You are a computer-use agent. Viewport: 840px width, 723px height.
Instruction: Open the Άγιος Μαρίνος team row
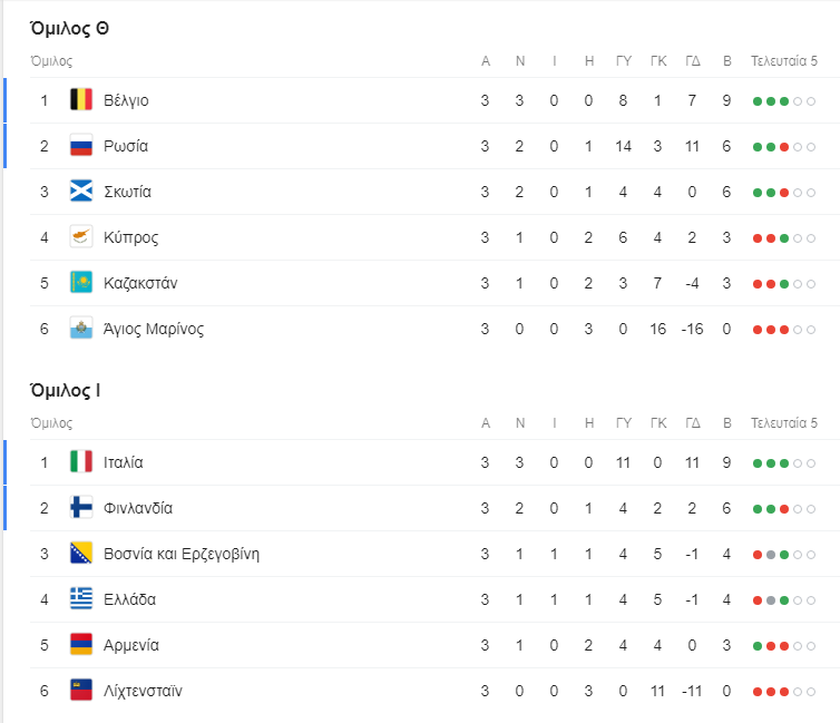[x=423, y=329]
